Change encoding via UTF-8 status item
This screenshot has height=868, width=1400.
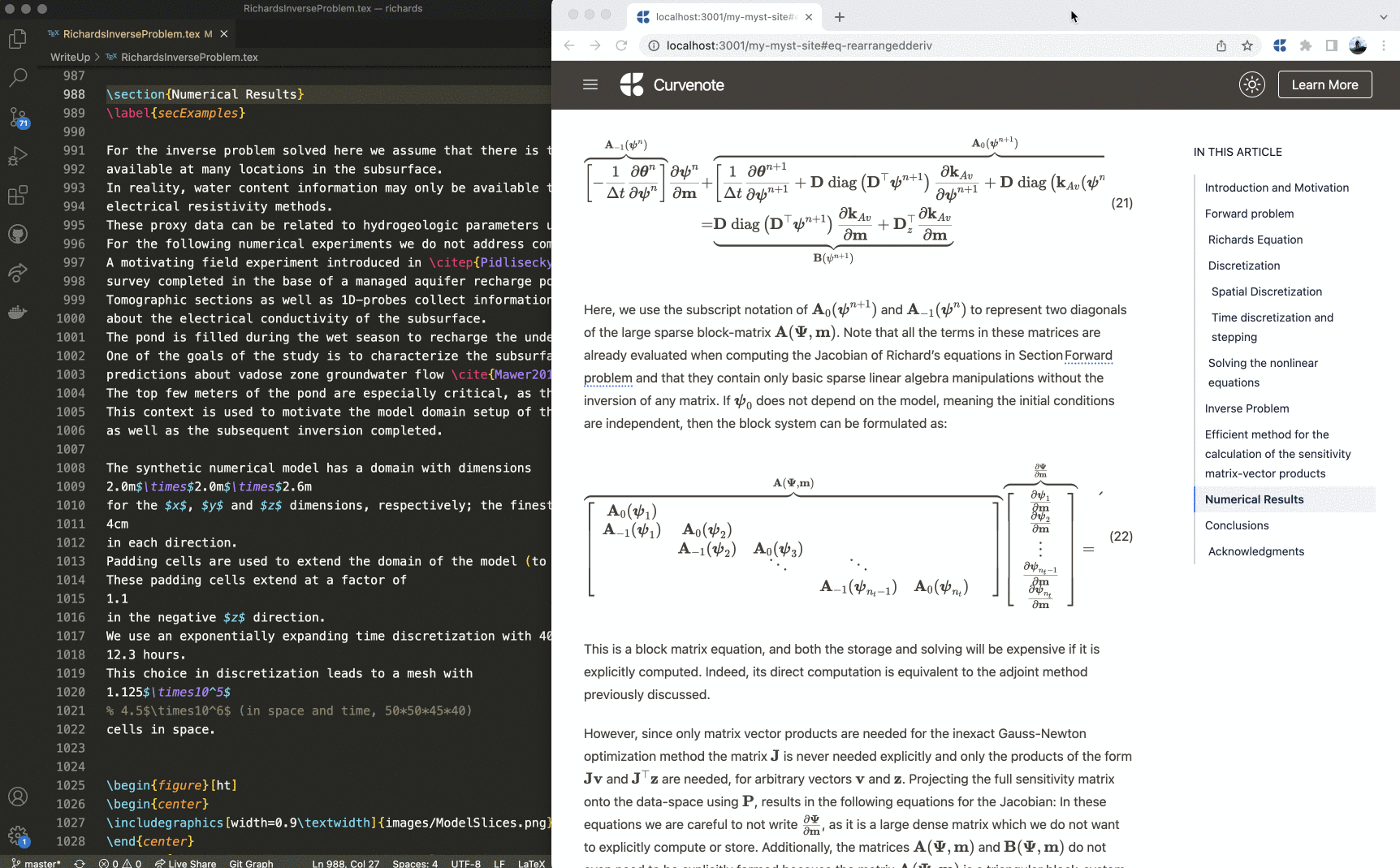(x=466, y=863)
